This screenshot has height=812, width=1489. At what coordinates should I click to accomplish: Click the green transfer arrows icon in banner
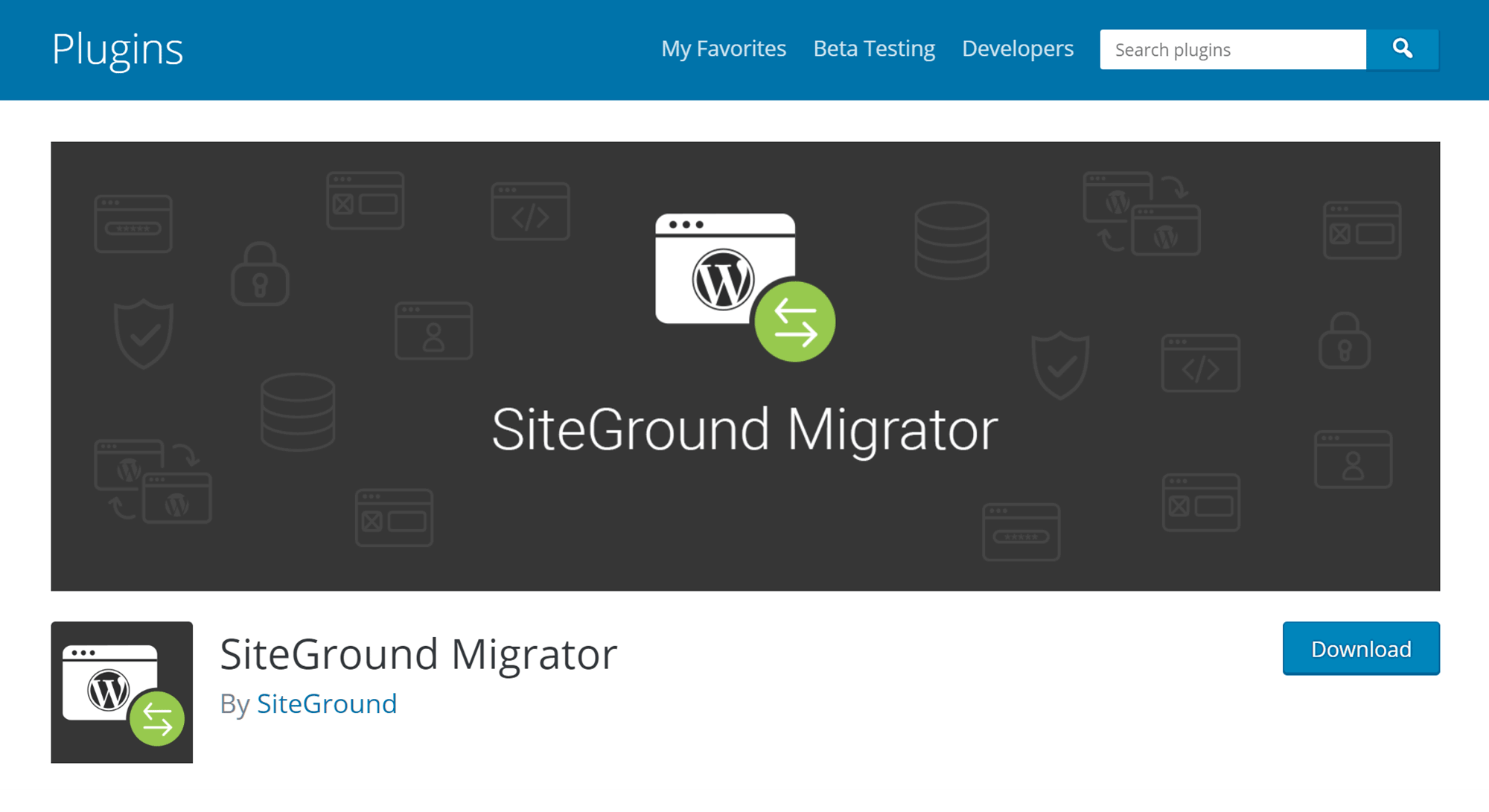[x=795, y=322]
